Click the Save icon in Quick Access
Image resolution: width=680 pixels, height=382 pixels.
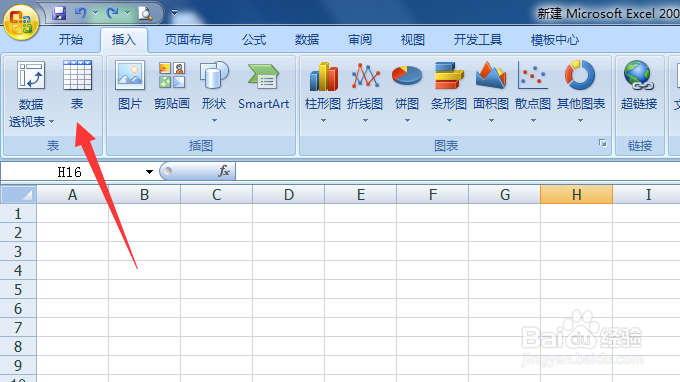coord(59,13)
